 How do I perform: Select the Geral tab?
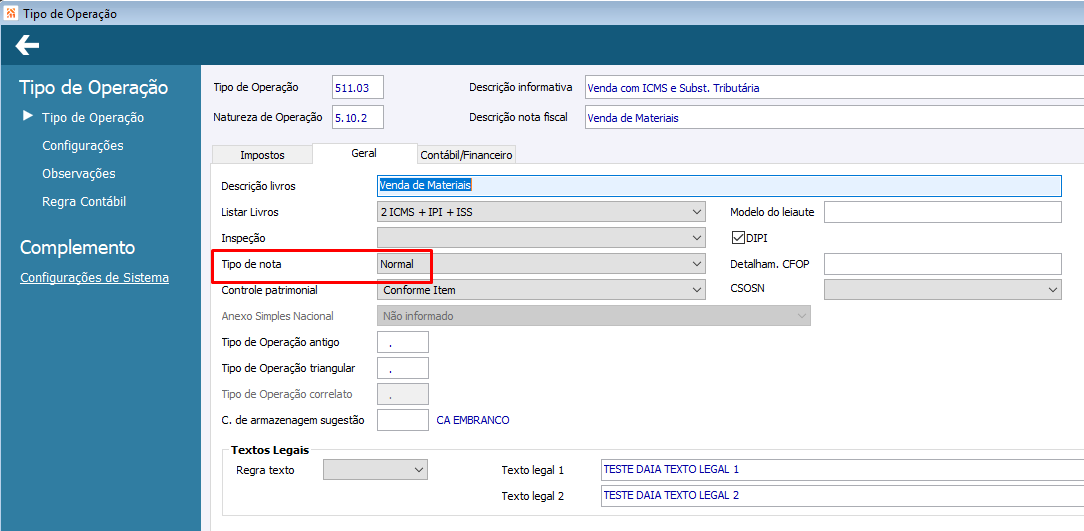pos(364,153)
